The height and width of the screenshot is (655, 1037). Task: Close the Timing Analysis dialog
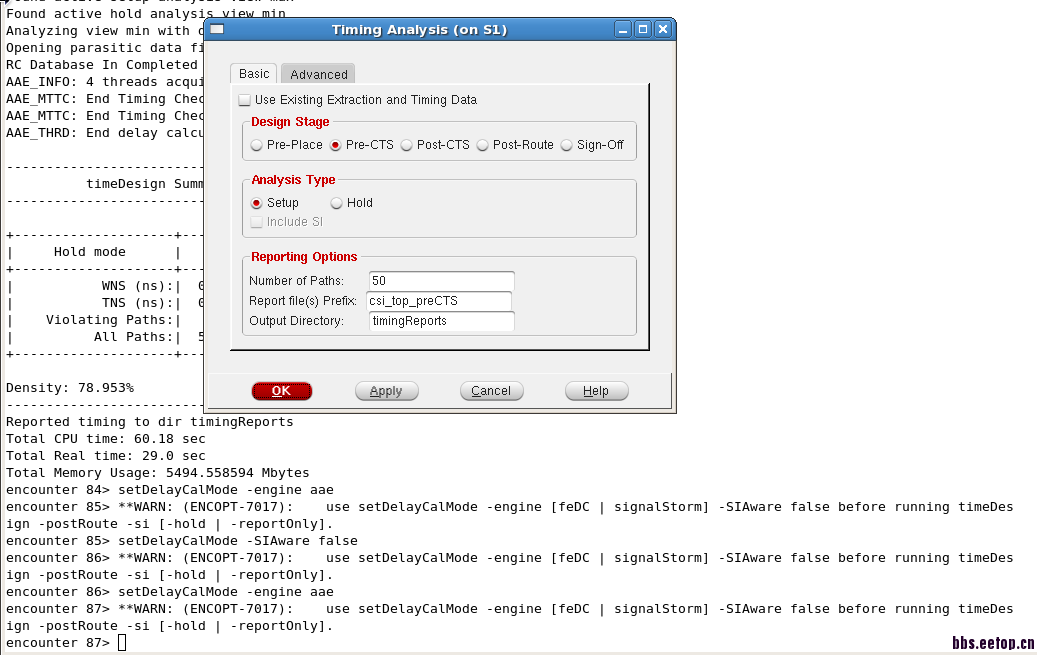[662, 30]
